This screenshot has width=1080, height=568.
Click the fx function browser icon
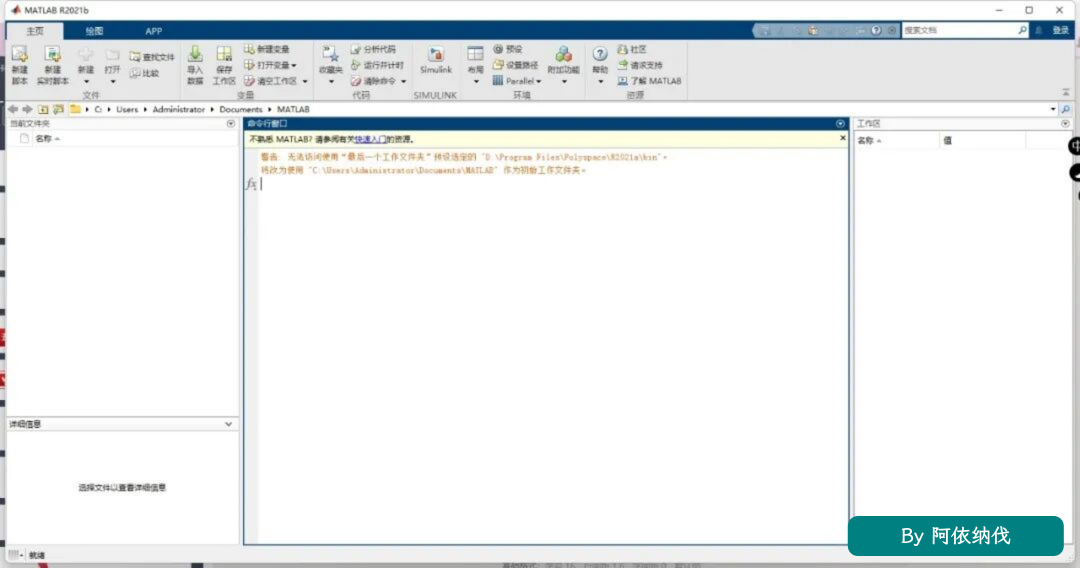pyautogui.click(x=251, y=184)
